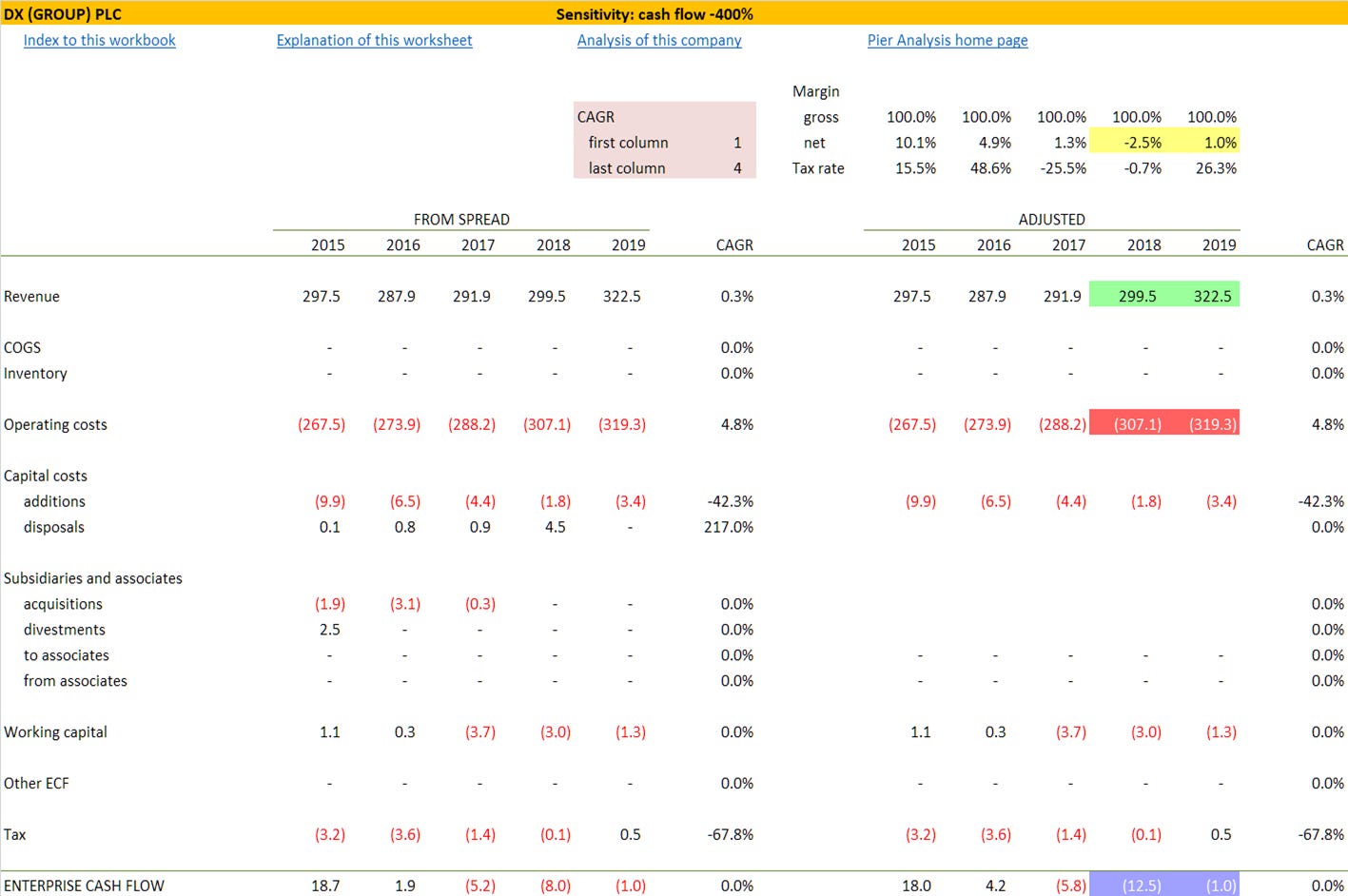Open 'Pier Analysis home page' link
The height and width of the screenshot is (896, 1348).
(x=948, y=40)
